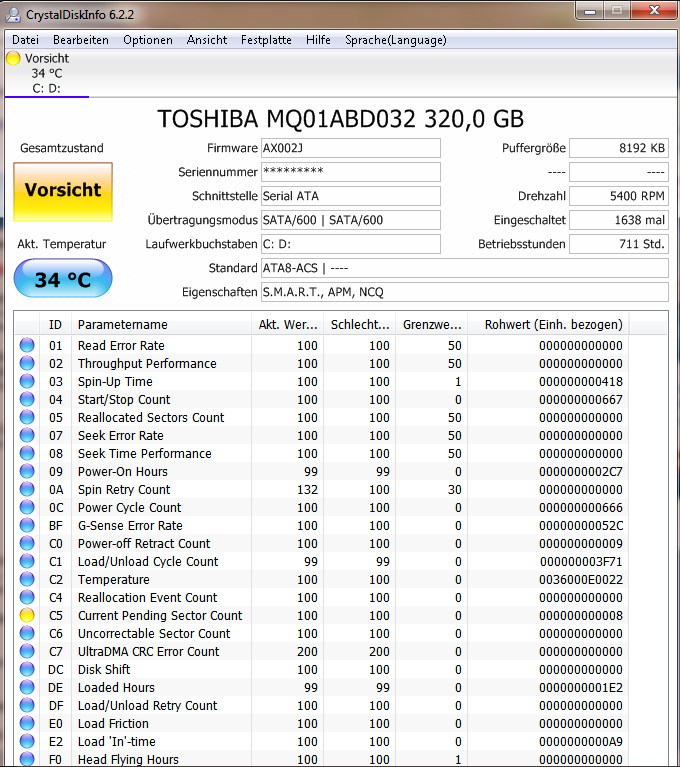The image size is (680, 767).
Task: Click the status icon for Load/Unload Cycle Count
Action: [x=27, y=562]
